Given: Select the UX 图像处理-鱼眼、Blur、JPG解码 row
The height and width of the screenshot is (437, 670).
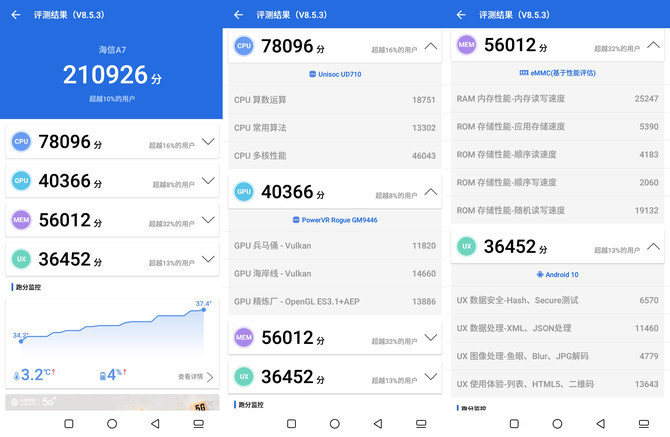Looking at the screenshot, I should click(x=557, y=356).
